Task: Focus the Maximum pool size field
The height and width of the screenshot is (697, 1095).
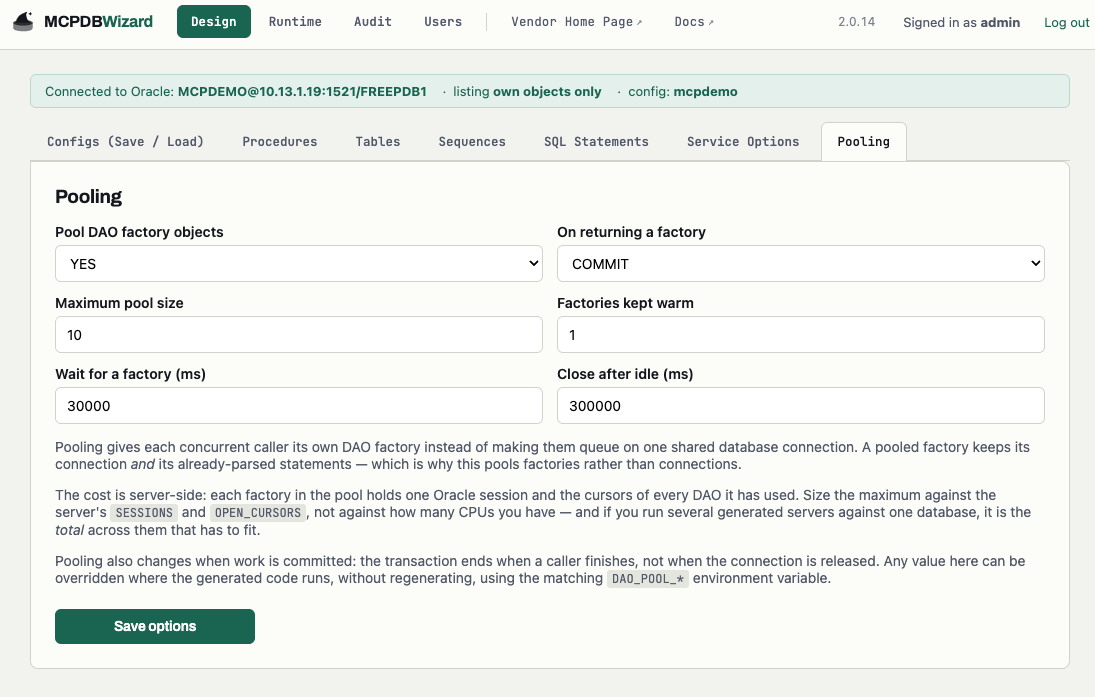Action: click(299, 335)
